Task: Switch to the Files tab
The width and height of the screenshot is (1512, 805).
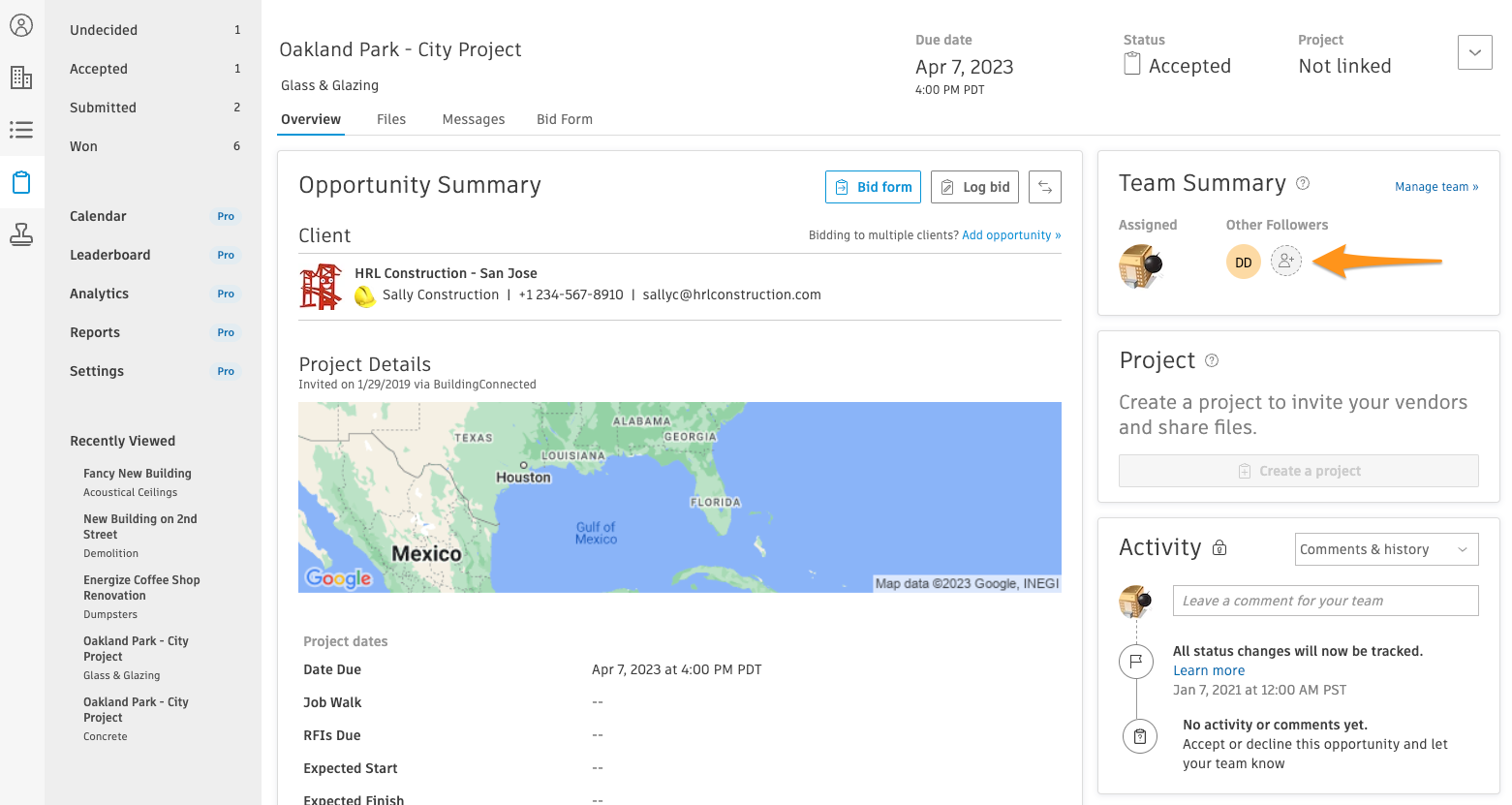Action: point(391,119)
